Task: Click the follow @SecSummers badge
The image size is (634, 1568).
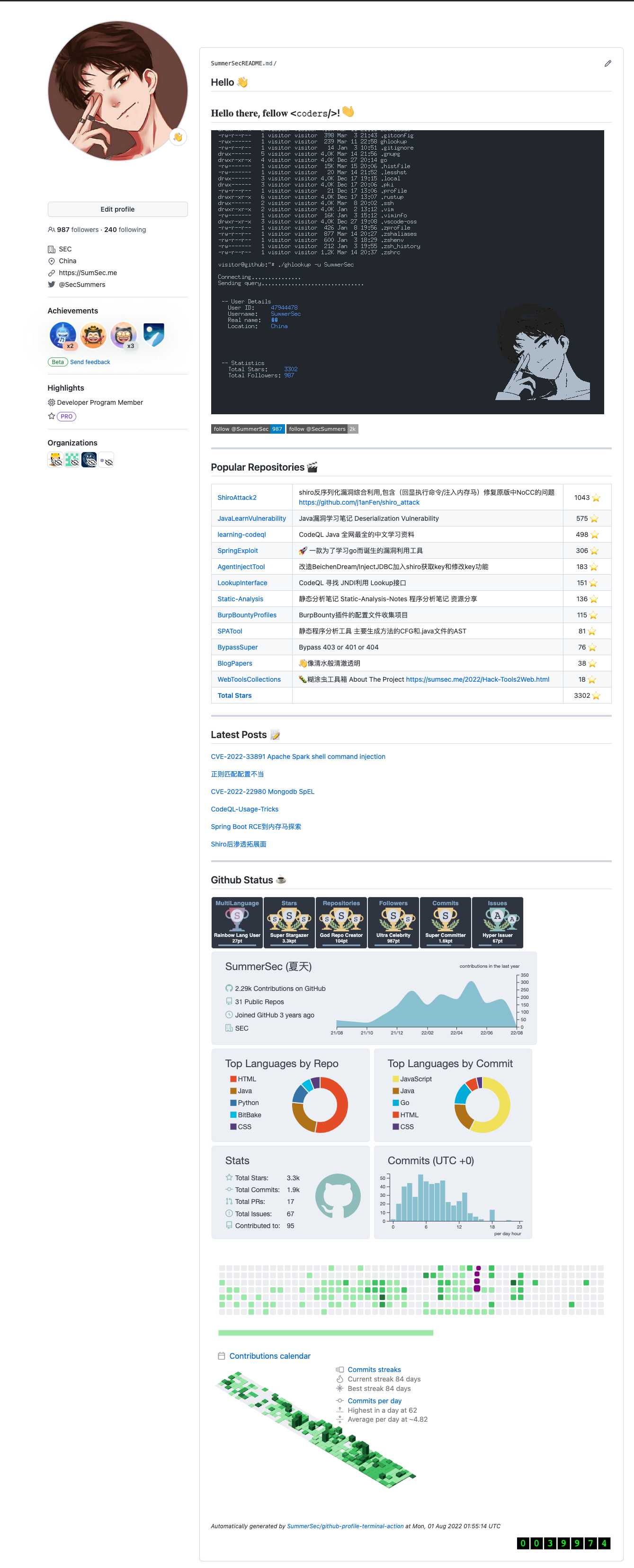Action: pos(322,429)
